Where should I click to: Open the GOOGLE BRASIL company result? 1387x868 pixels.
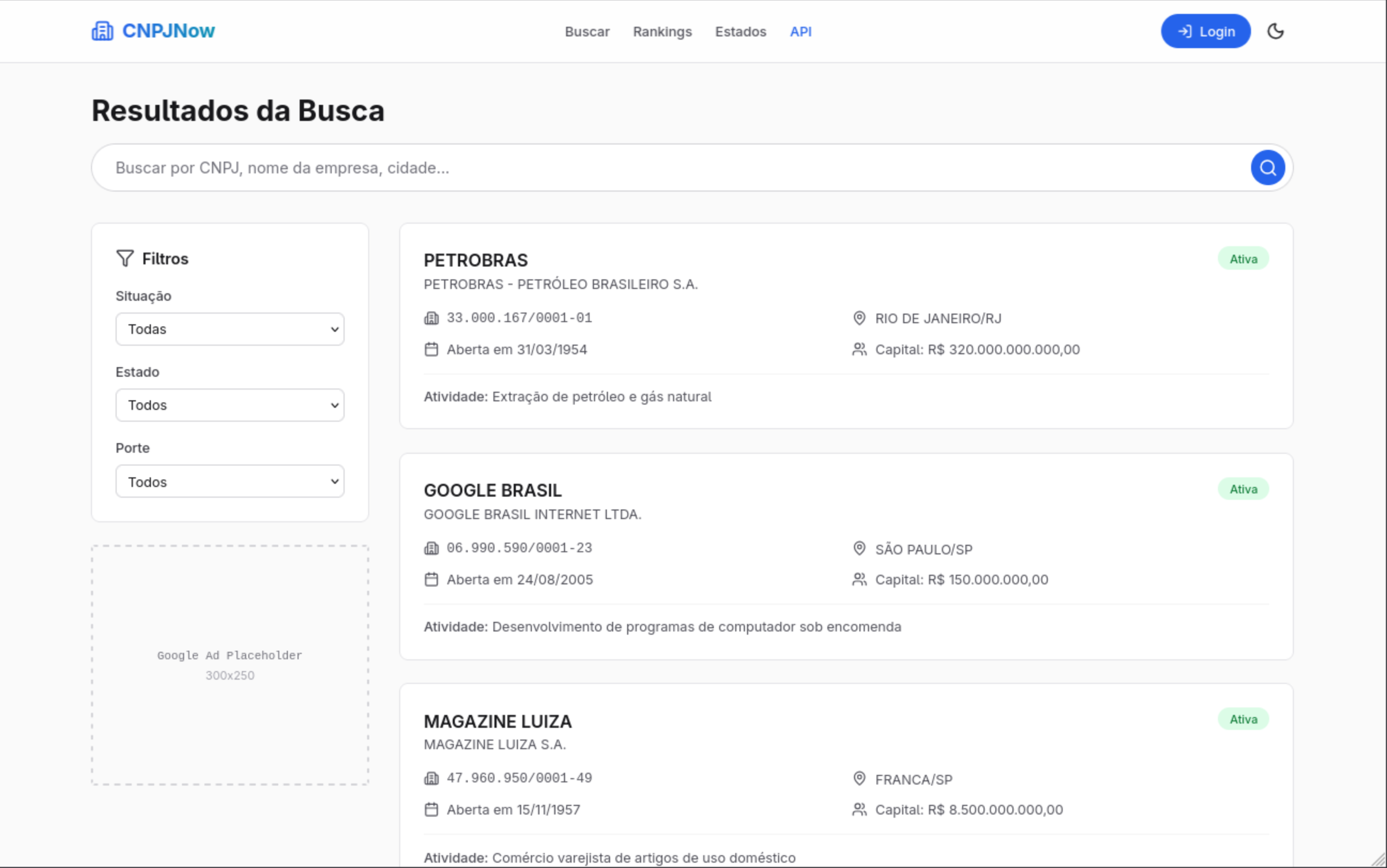click(x=492, y=490)
